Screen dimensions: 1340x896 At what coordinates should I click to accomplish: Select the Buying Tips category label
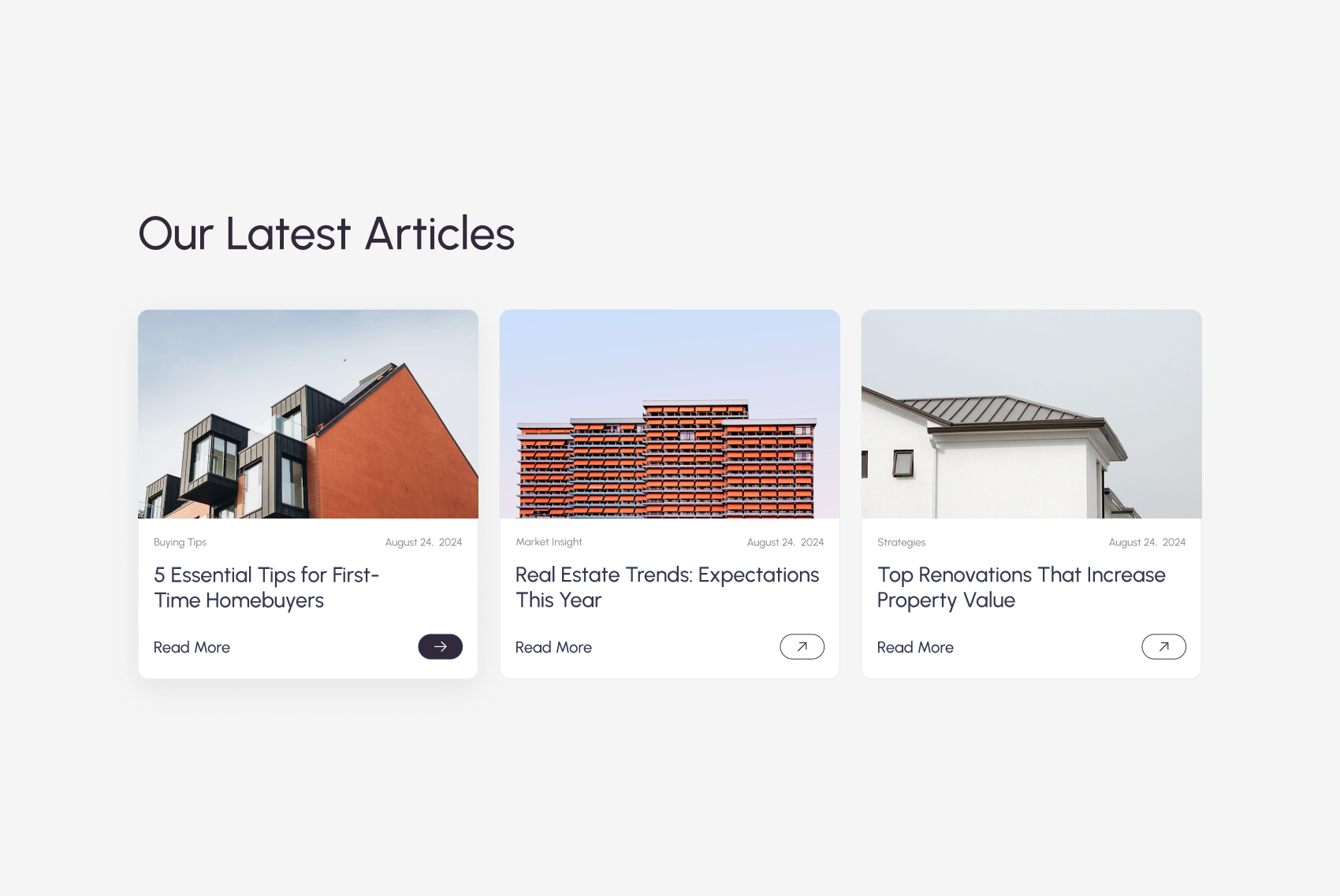[x=180, y=542]
